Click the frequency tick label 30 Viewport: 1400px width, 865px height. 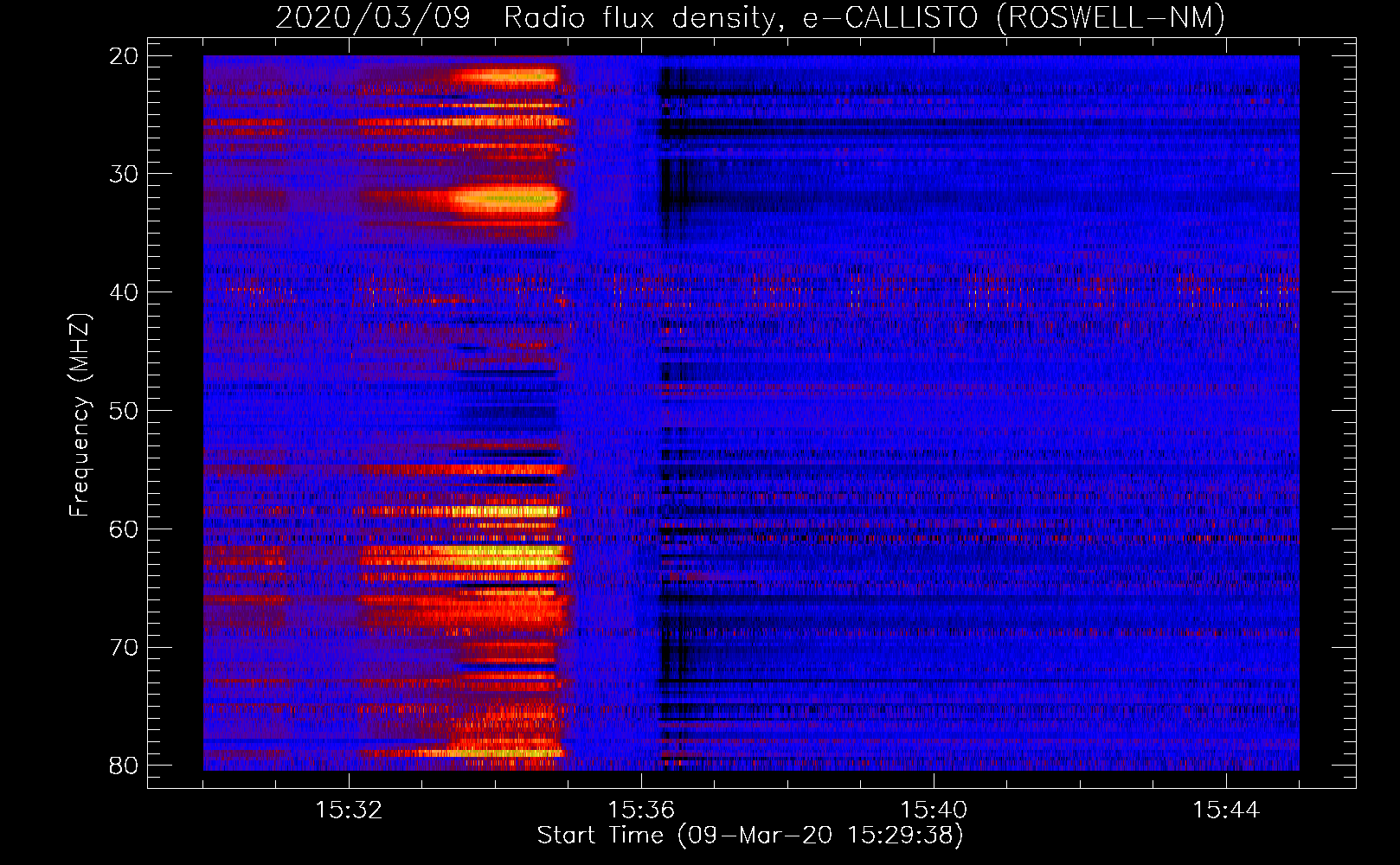[x=125, y=174]
